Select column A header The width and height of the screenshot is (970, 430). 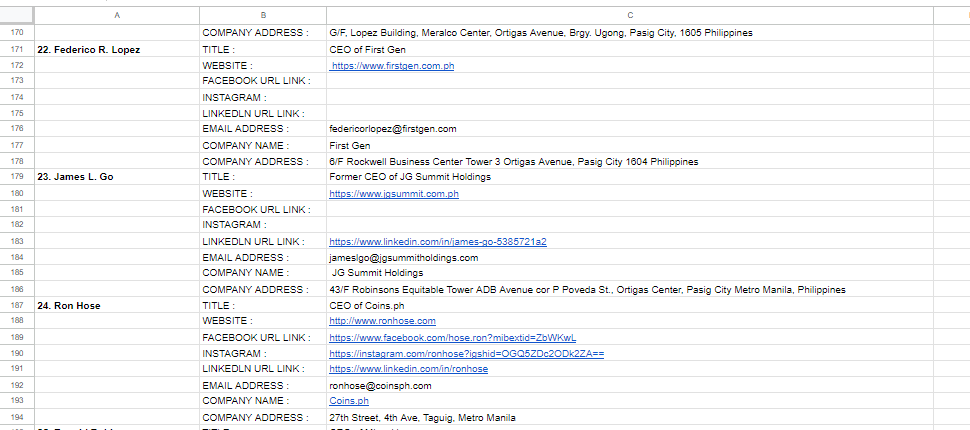coord(117,15)
